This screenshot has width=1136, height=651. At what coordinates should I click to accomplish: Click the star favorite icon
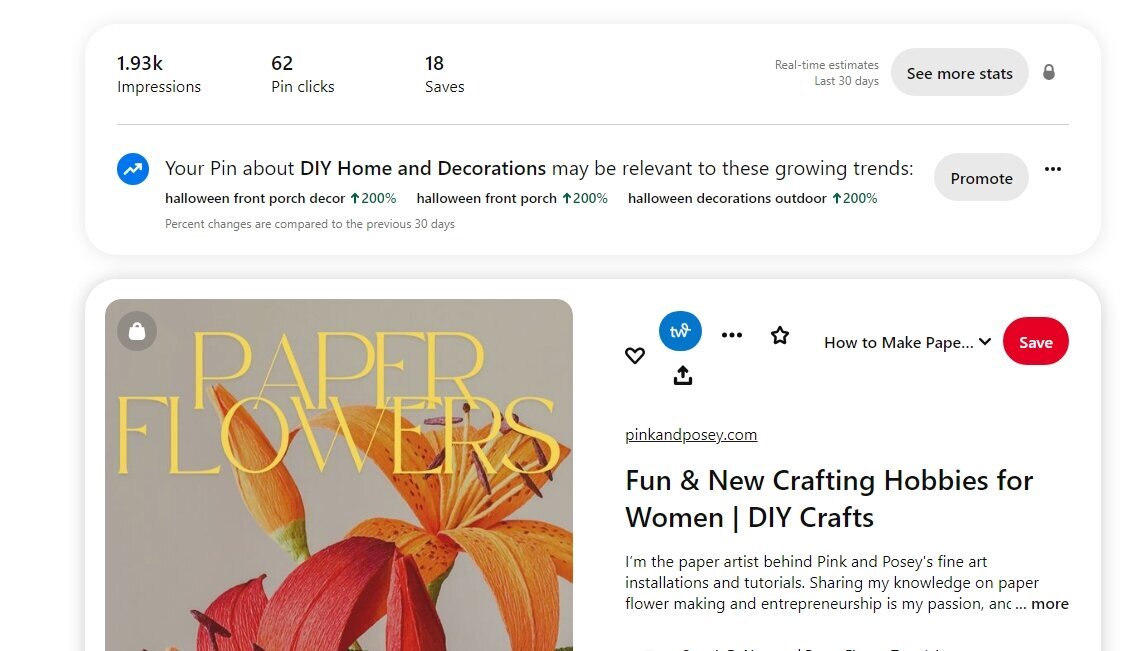(780, 335)
